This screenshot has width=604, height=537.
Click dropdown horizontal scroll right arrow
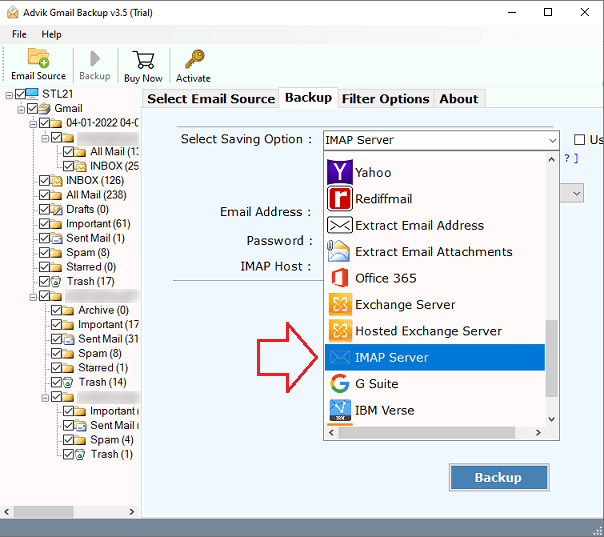(x=538, y=433)
